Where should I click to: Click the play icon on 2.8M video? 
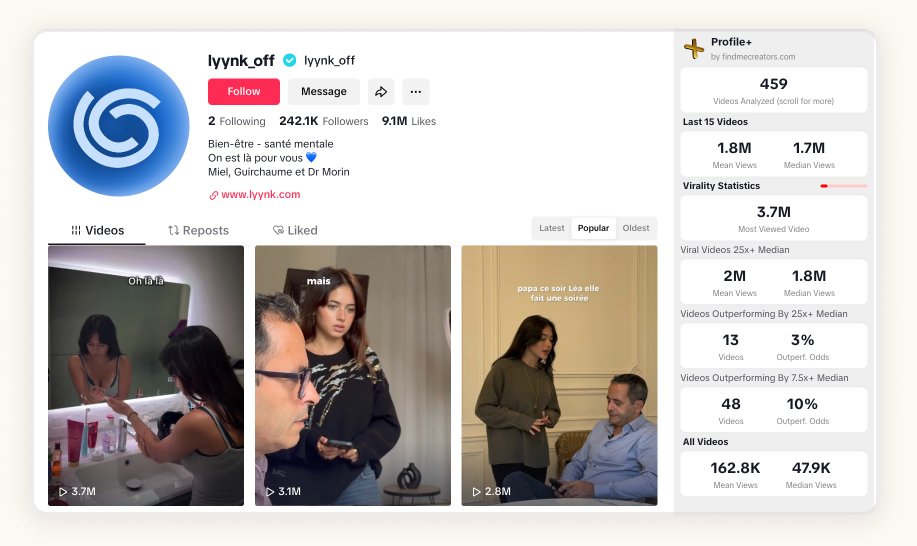coord(477,492)
